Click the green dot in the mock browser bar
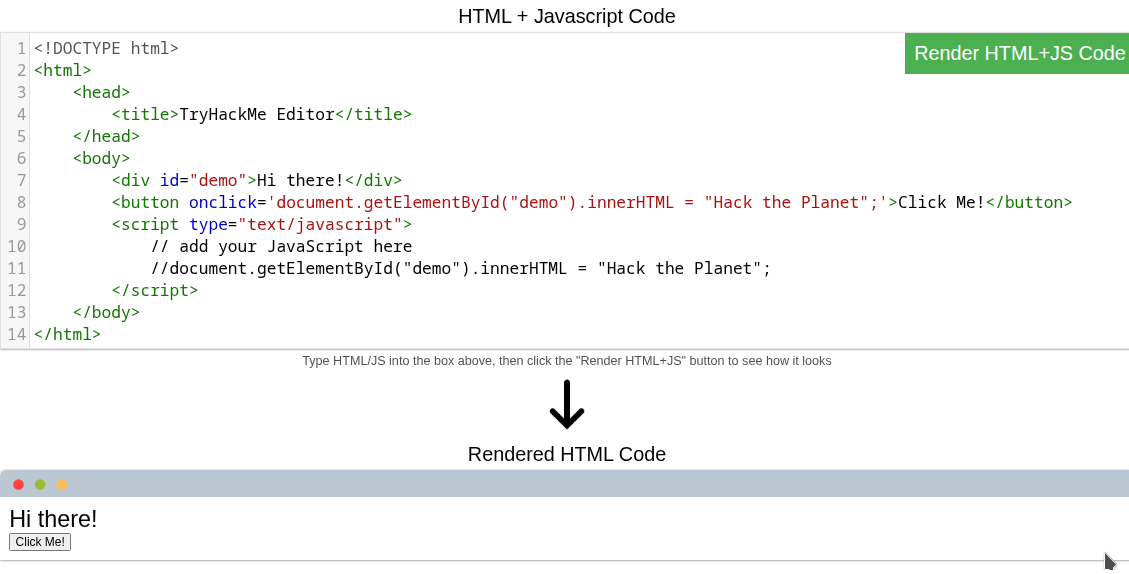 40,484
